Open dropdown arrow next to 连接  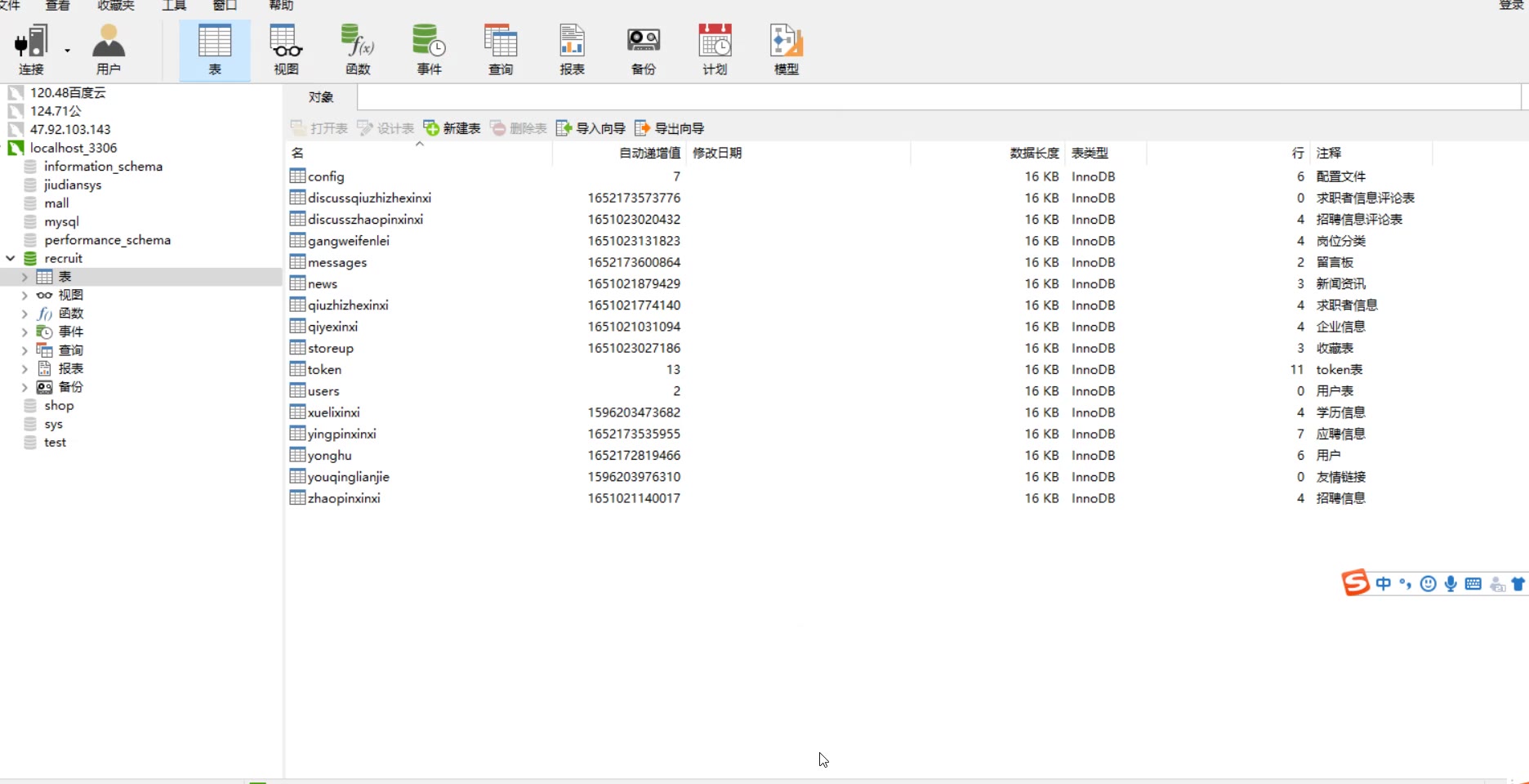click(x=67, y=51)
